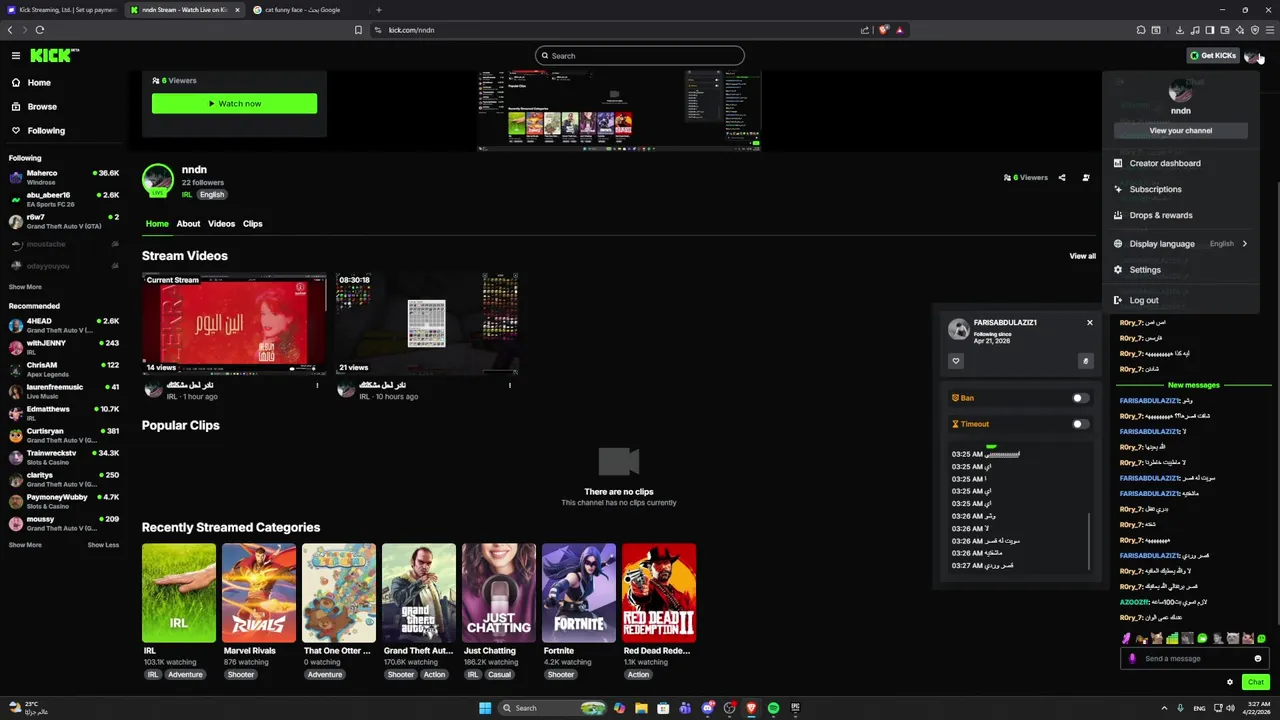
Task: Click the Watch now button
Action: pyautogui.click(x=234, y=103)
